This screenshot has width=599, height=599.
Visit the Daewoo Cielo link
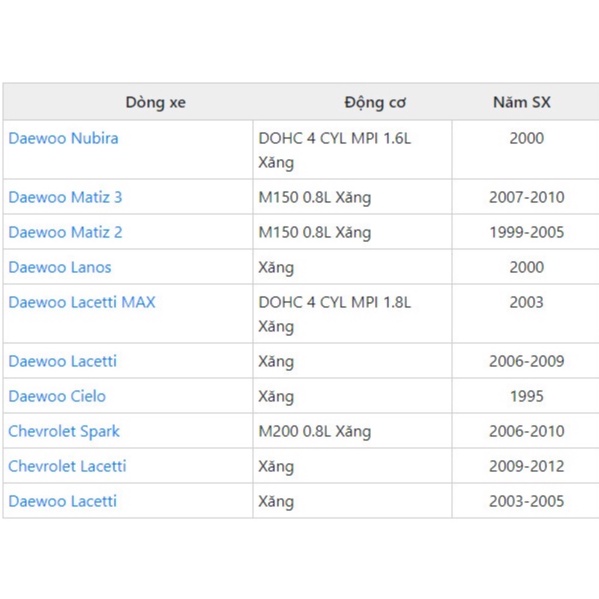(57, 396)
